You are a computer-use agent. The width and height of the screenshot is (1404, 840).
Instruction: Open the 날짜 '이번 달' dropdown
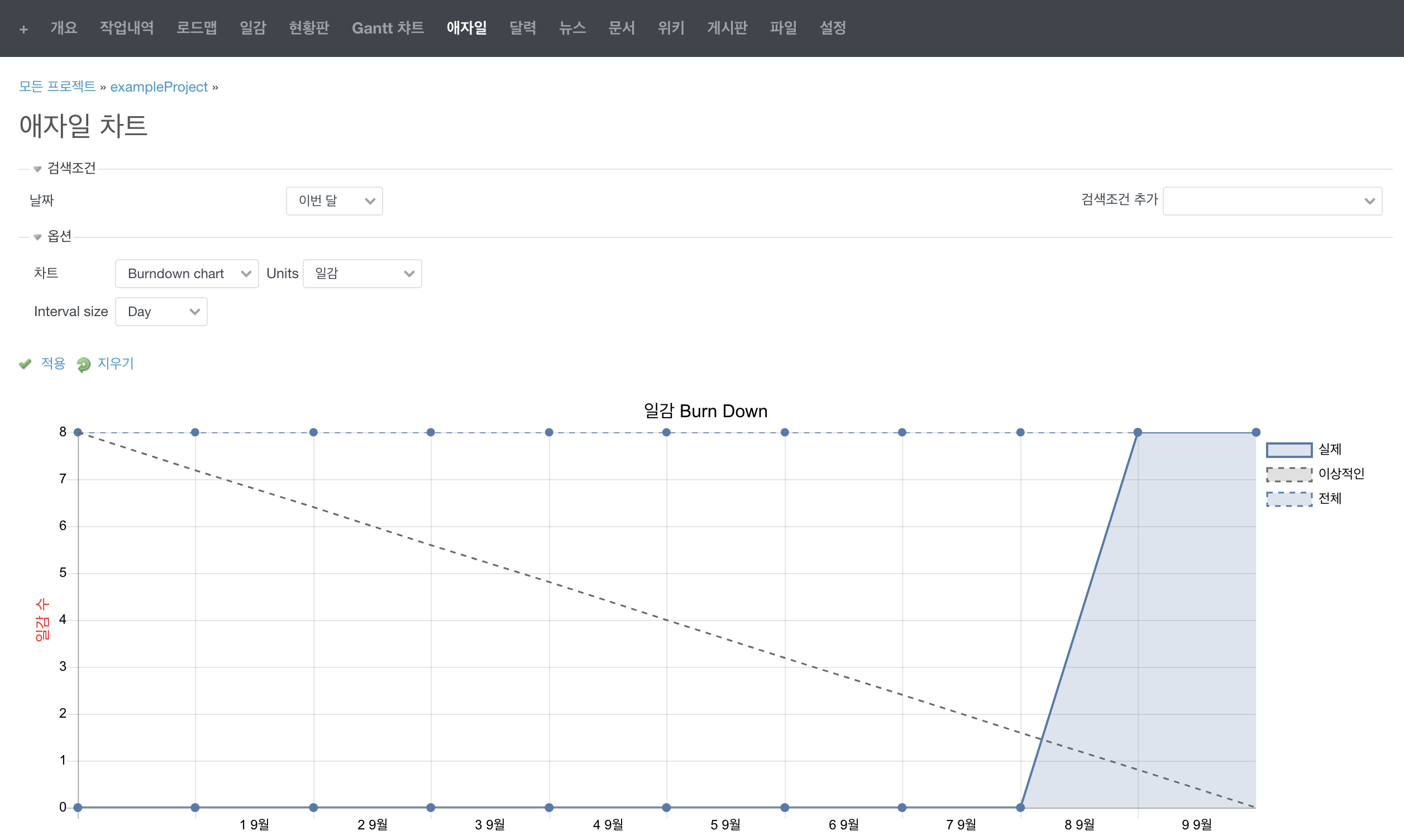334,201
